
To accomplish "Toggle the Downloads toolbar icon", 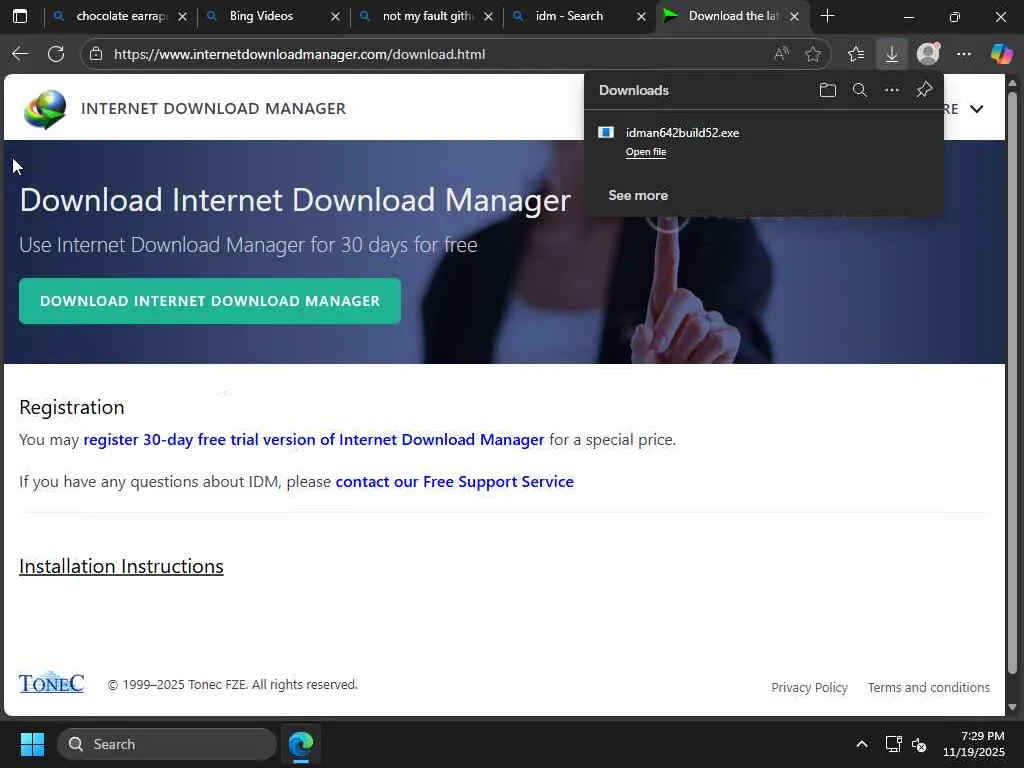I will 891,54.
